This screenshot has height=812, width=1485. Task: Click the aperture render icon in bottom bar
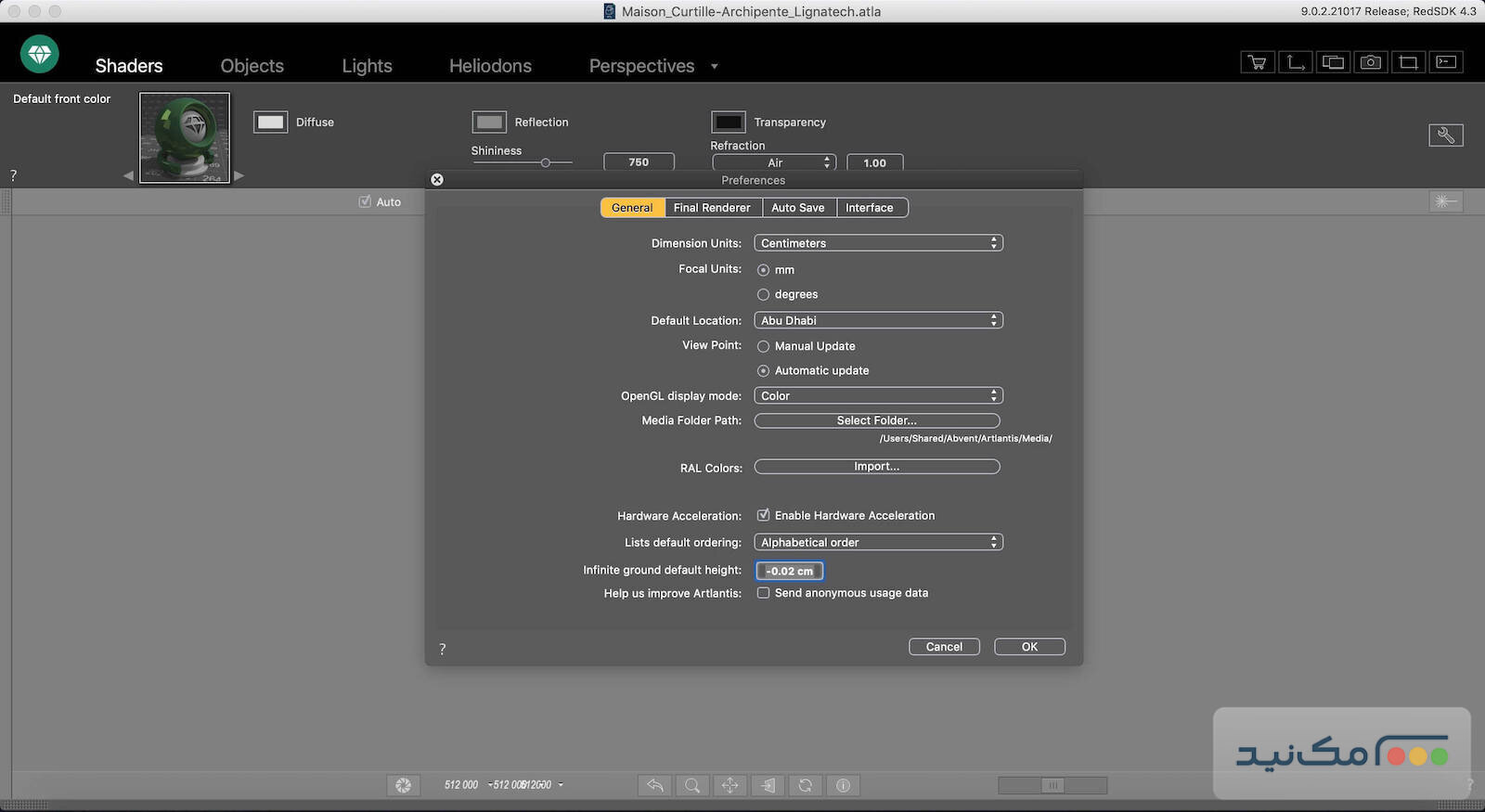[403, 785]
